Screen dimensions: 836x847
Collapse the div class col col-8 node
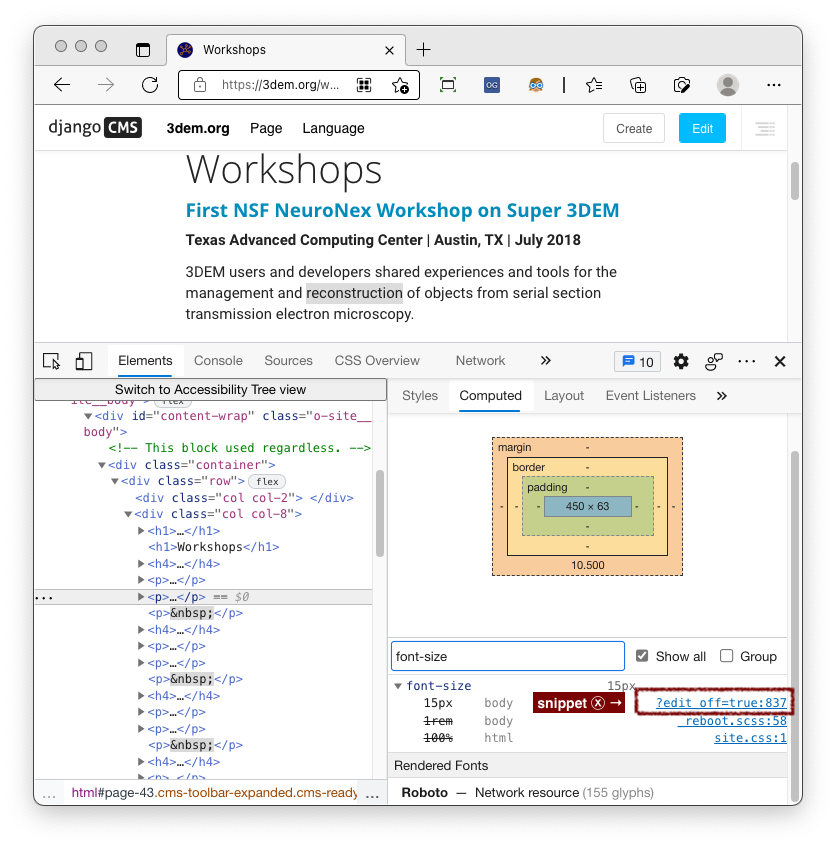[x=128, y=514]
